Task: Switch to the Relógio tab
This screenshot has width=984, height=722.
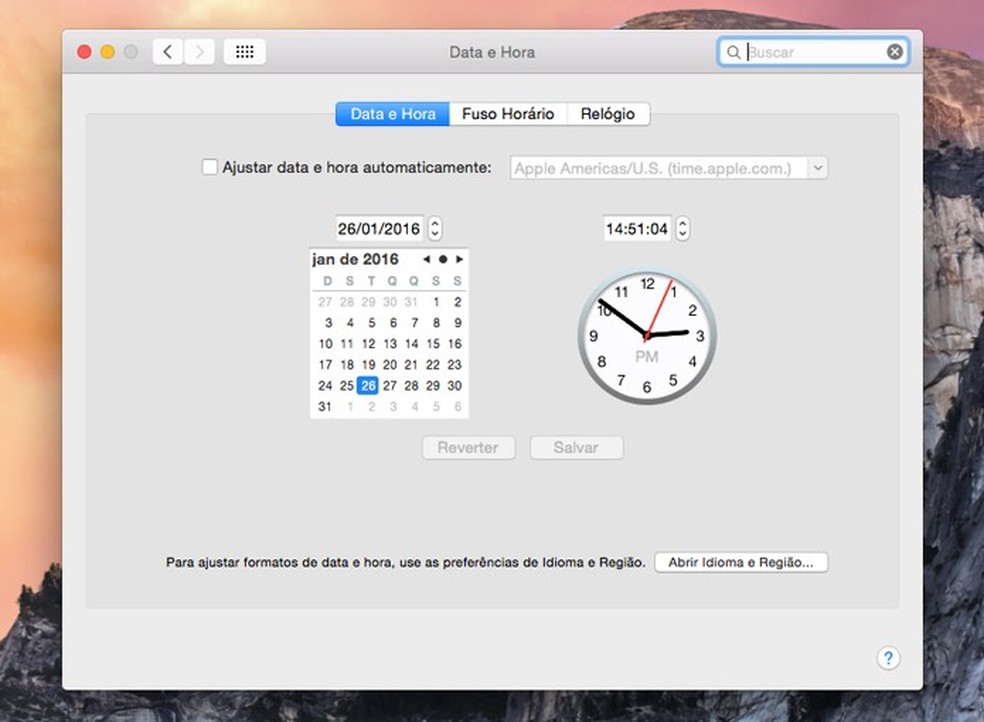Action: 607,113
